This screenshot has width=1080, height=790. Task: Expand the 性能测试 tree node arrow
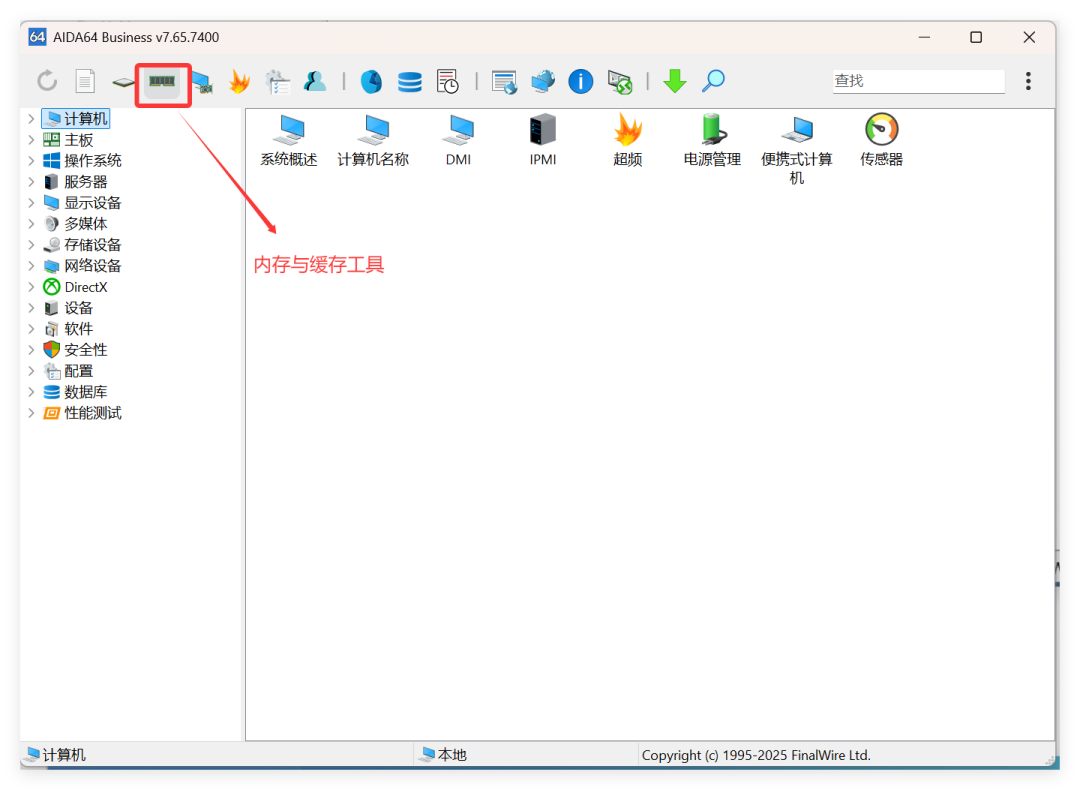[x=31, y=413]
